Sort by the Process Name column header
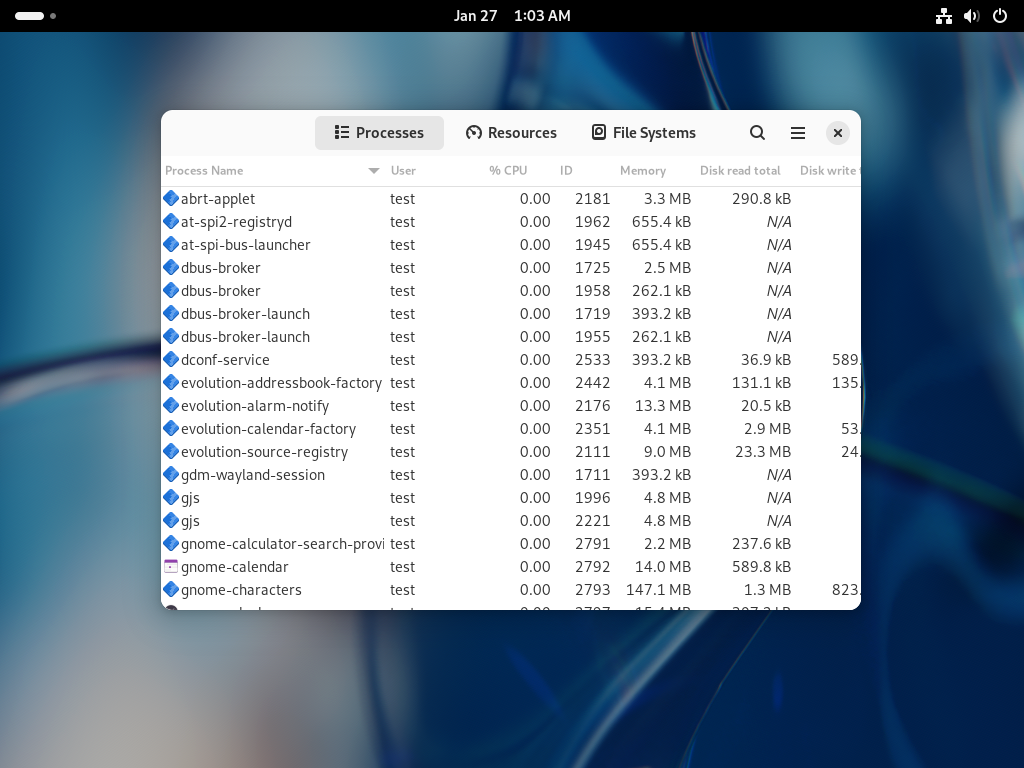 click(273, 170)
